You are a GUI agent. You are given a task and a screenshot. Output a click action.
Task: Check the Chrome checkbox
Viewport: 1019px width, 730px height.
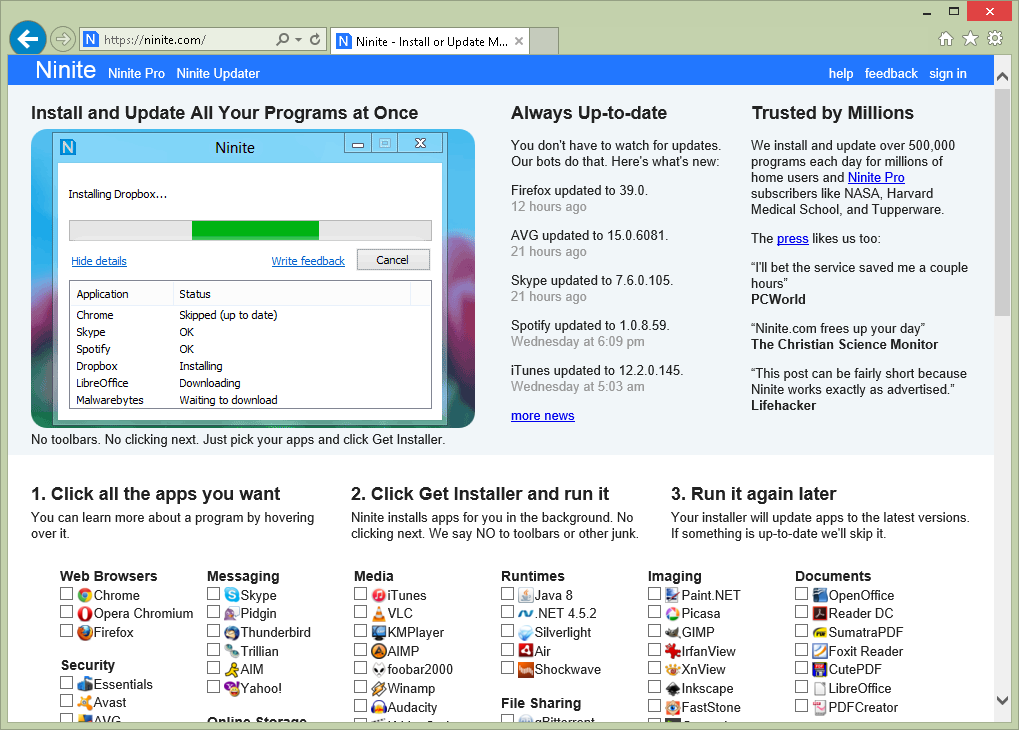click(x=66, y=593)
